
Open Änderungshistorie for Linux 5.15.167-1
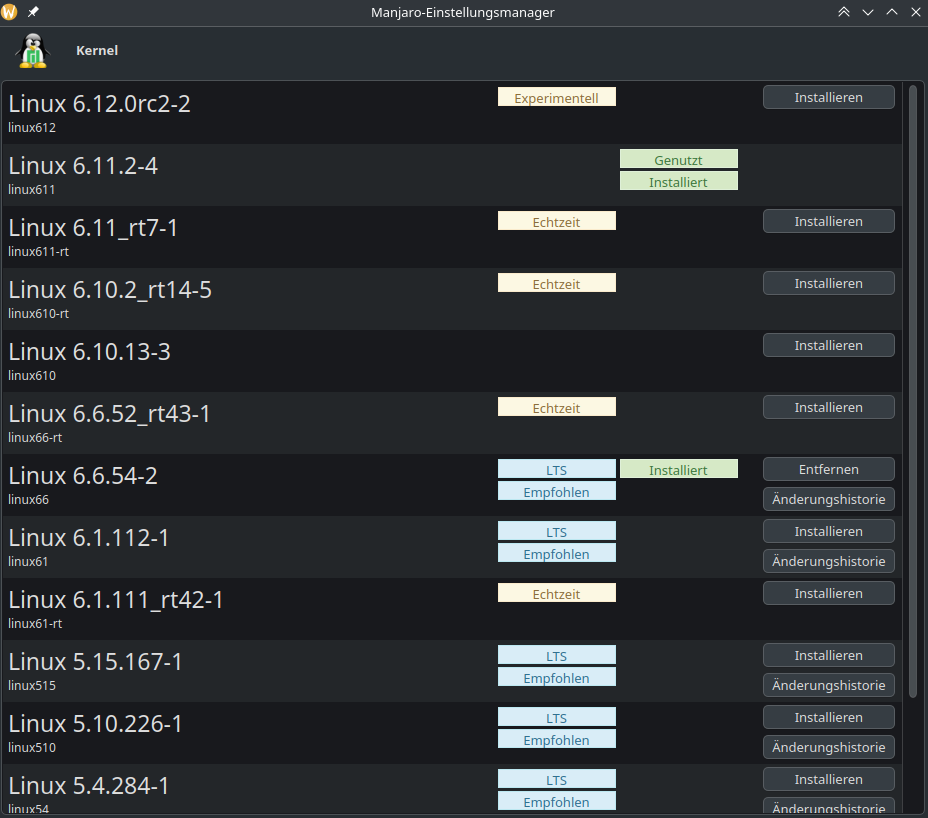point(829,685)
